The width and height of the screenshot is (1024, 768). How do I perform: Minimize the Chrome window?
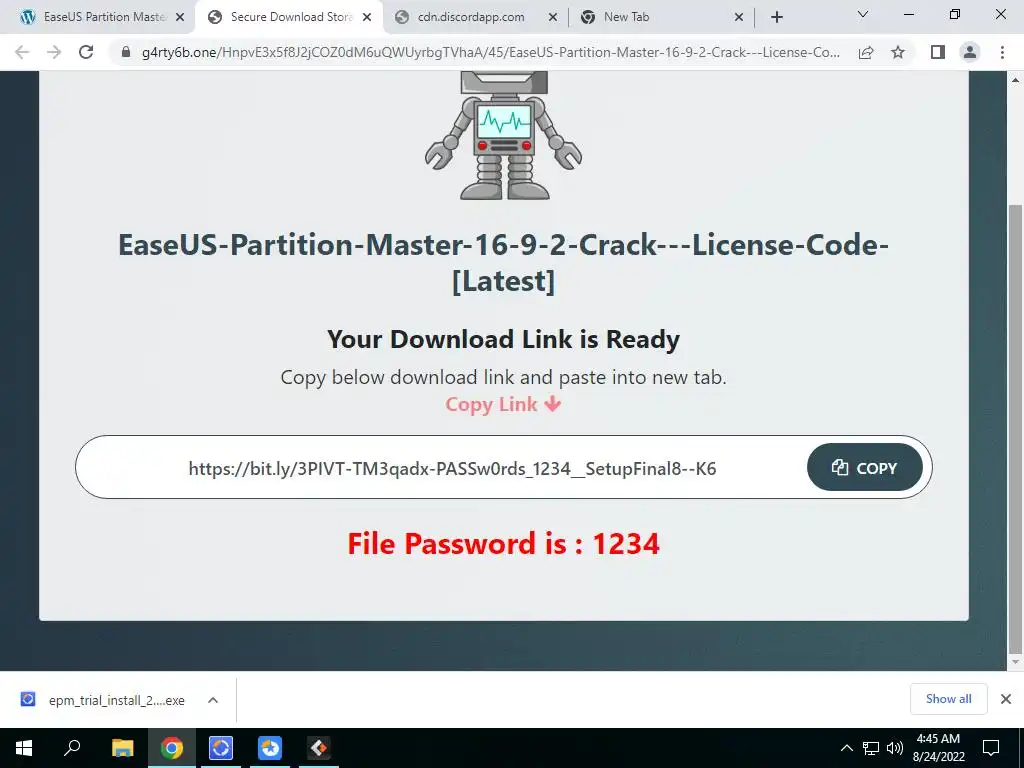click(x=908, y=14)
